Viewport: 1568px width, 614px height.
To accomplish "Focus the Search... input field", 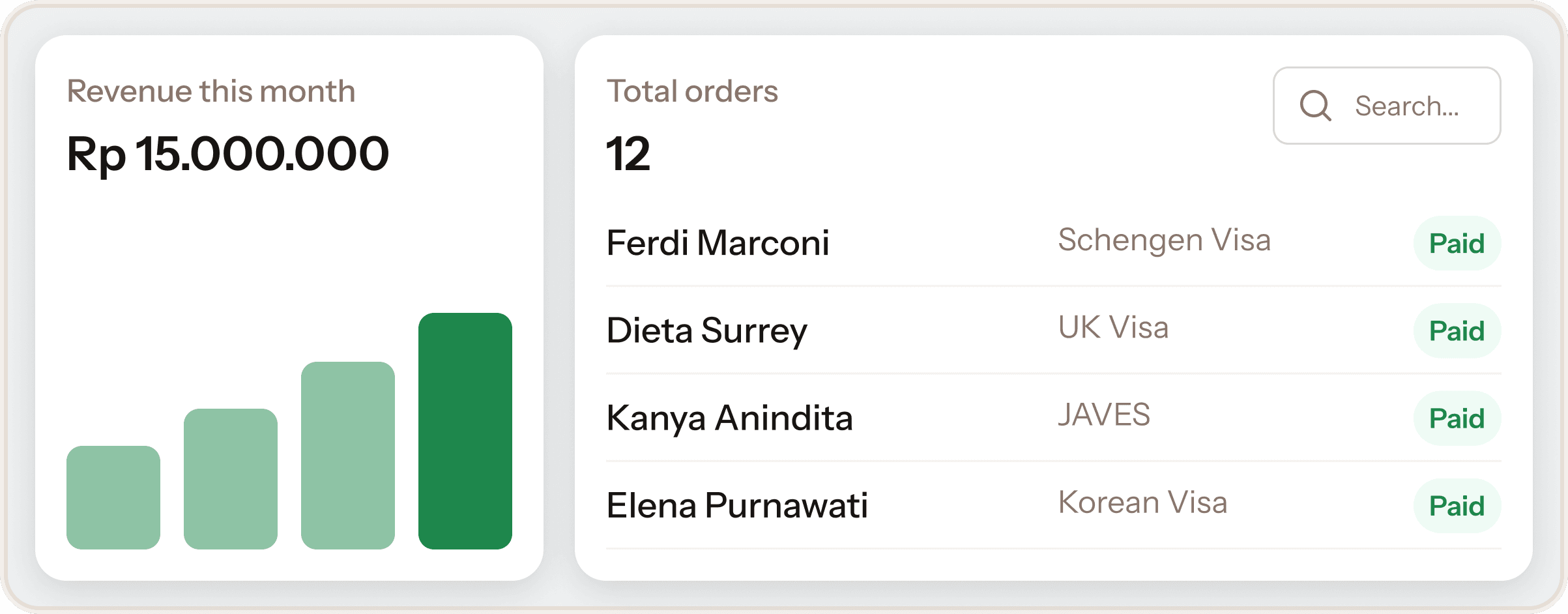I will tap(1387, 106).
